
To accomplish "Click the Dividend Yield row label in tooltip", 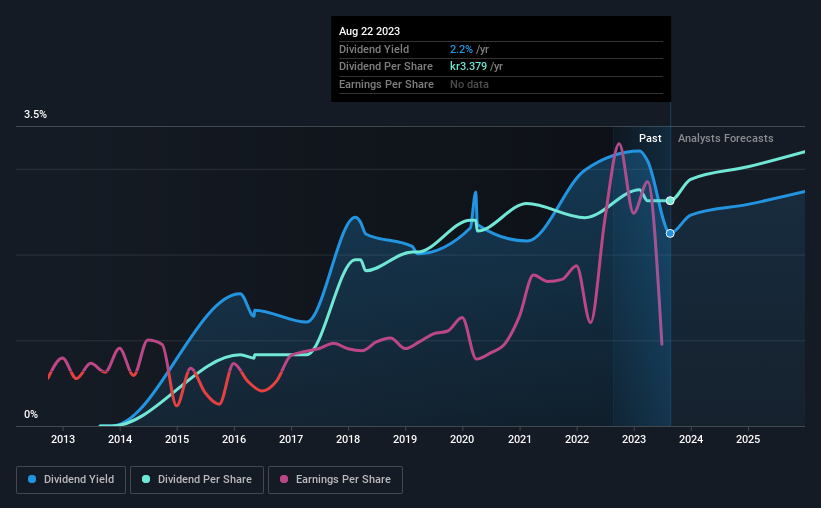I will tap(374, 49).
